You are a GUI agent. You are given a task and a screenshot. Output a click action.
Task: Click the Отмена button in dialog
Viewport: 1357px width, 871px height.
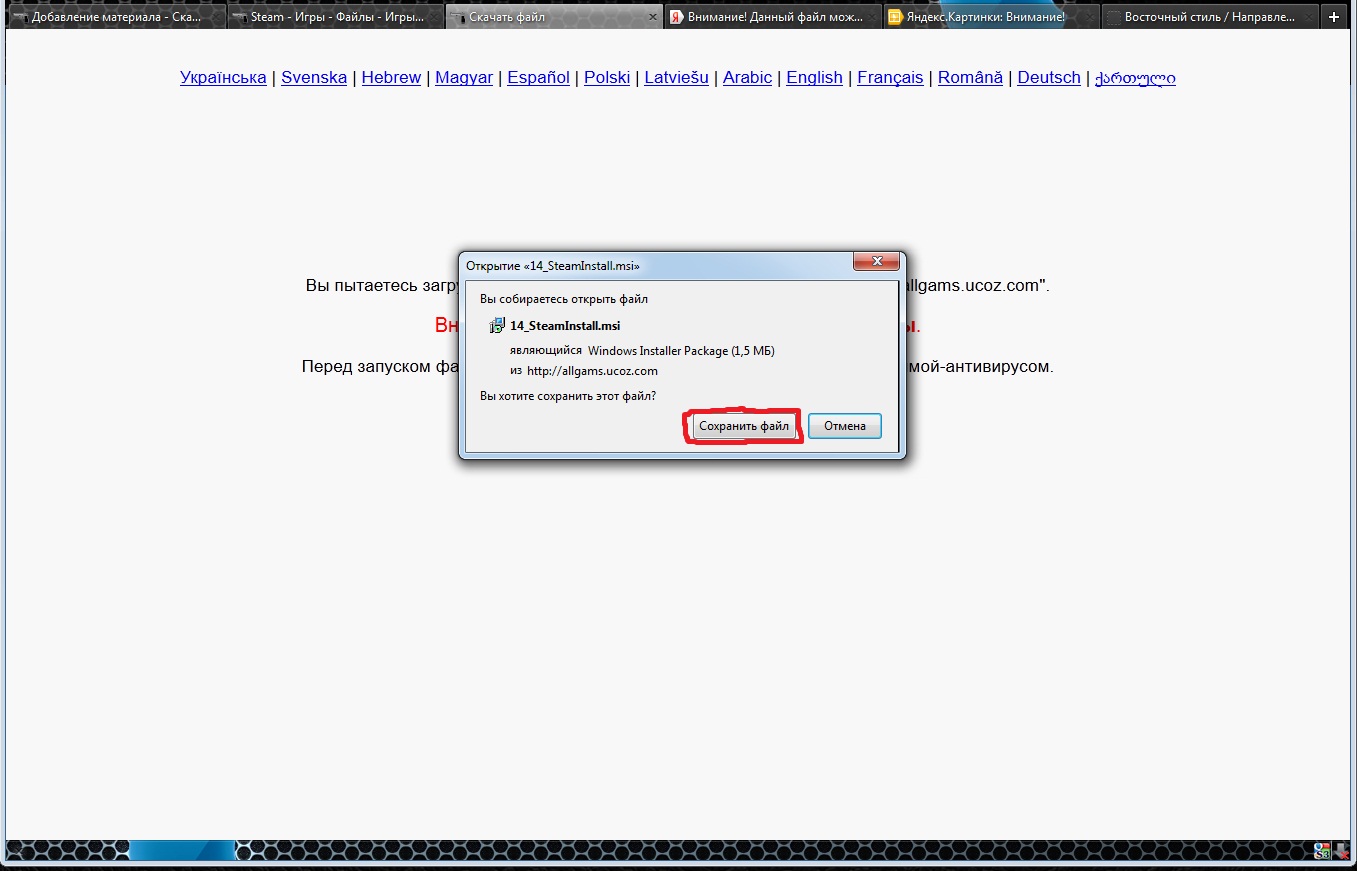tap(845, 426)
